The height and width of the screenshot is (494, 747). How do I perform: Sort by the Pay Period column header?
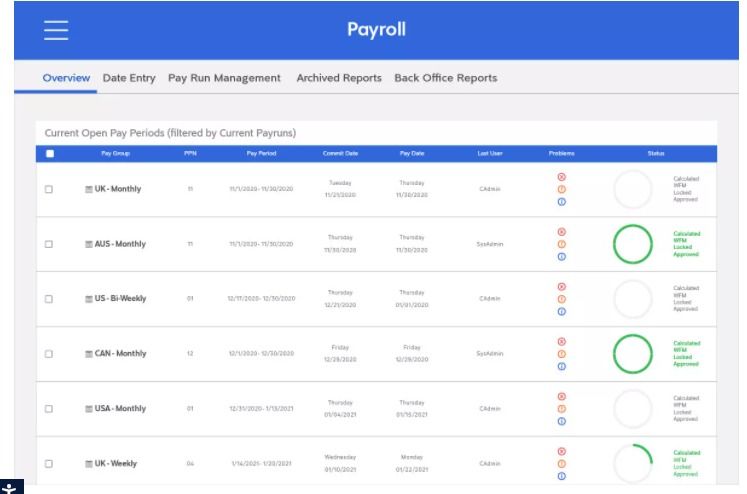click(x=261, y=153)
